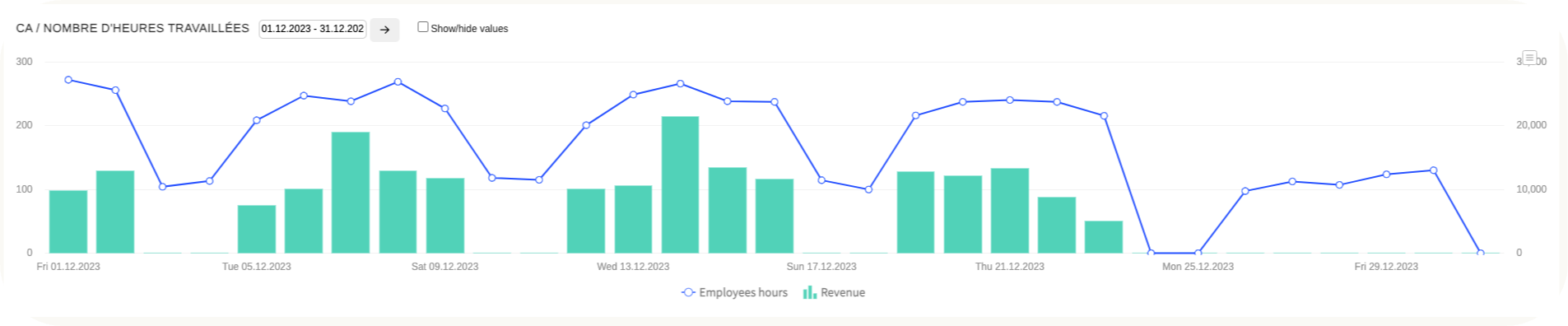Click the line point above Fri 29.12.2023
Screen dimensions: 1568x326
point(1386,175)
